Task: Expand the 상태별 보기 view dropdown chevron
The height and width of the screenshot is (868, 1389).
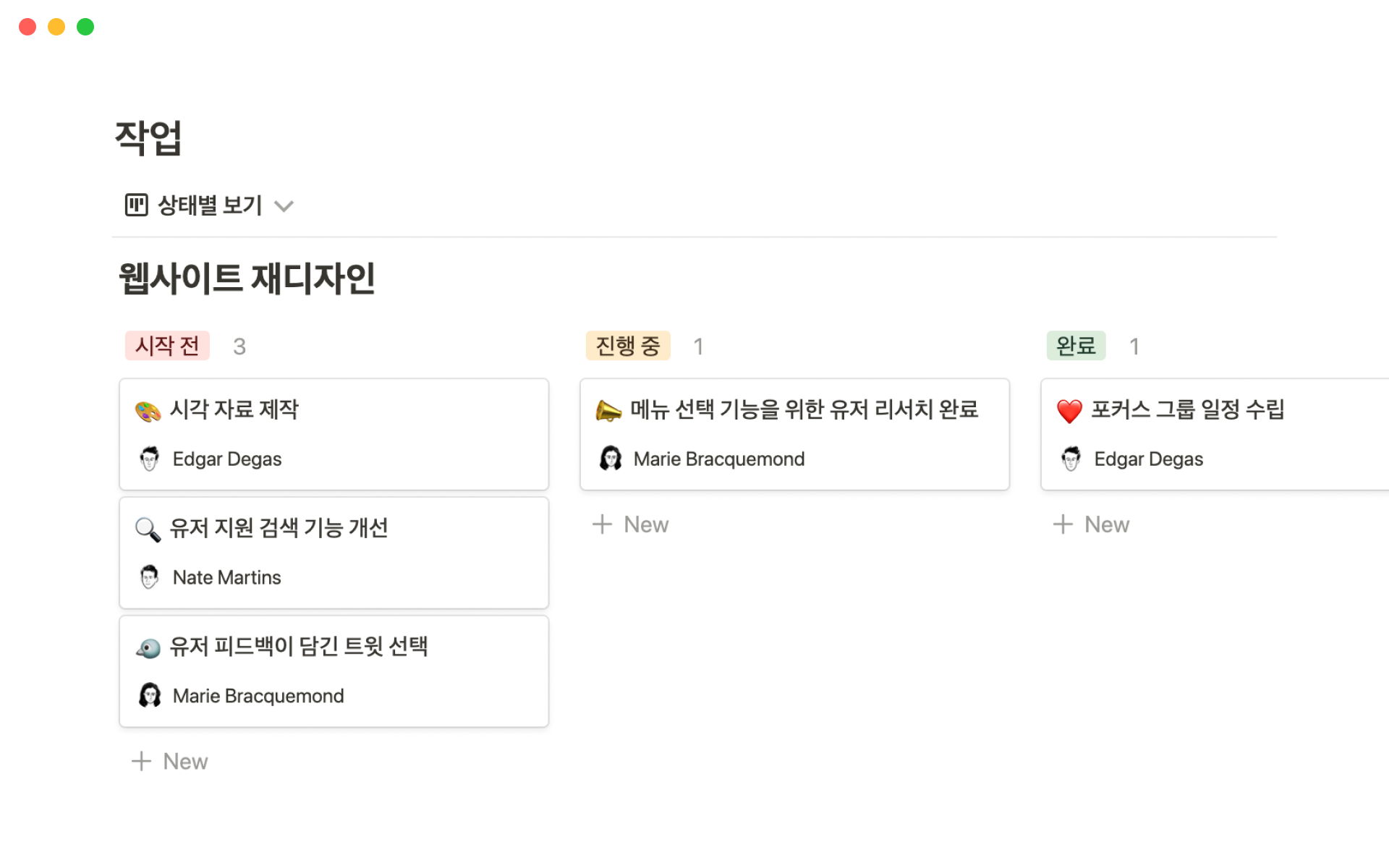Action: tap(284, 207)
